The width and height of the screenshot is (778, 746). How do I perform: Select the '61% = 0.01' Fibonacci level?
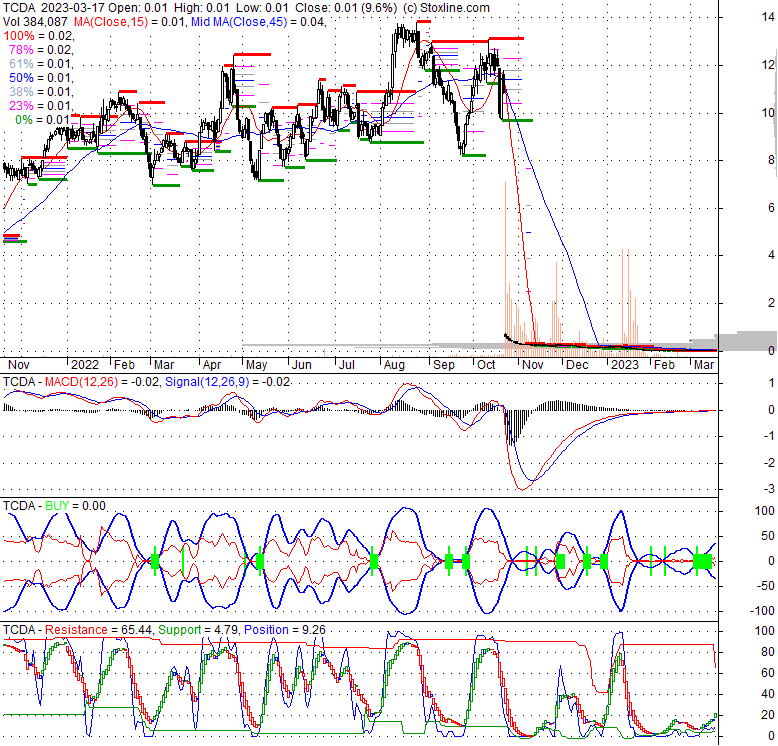coord(41,63)
